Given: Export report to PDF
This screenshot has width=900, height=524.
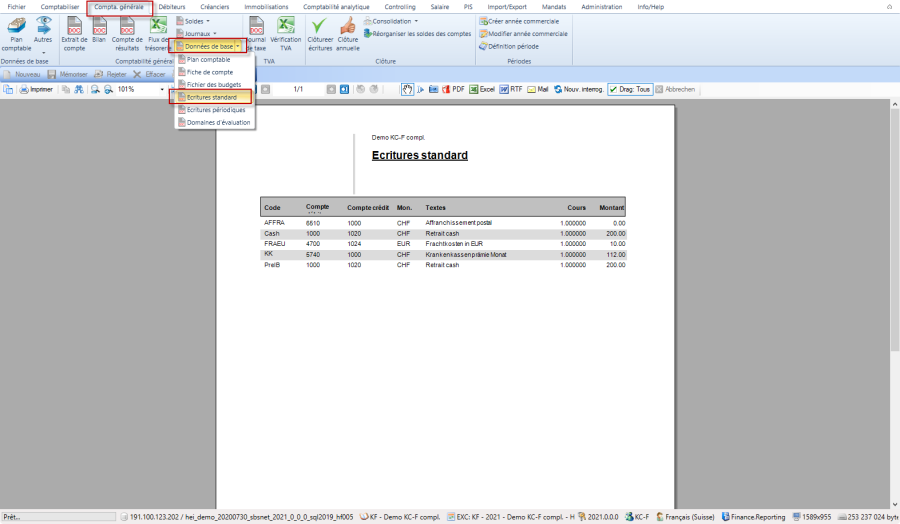Looking at the screenshot, I should point(453,90).
